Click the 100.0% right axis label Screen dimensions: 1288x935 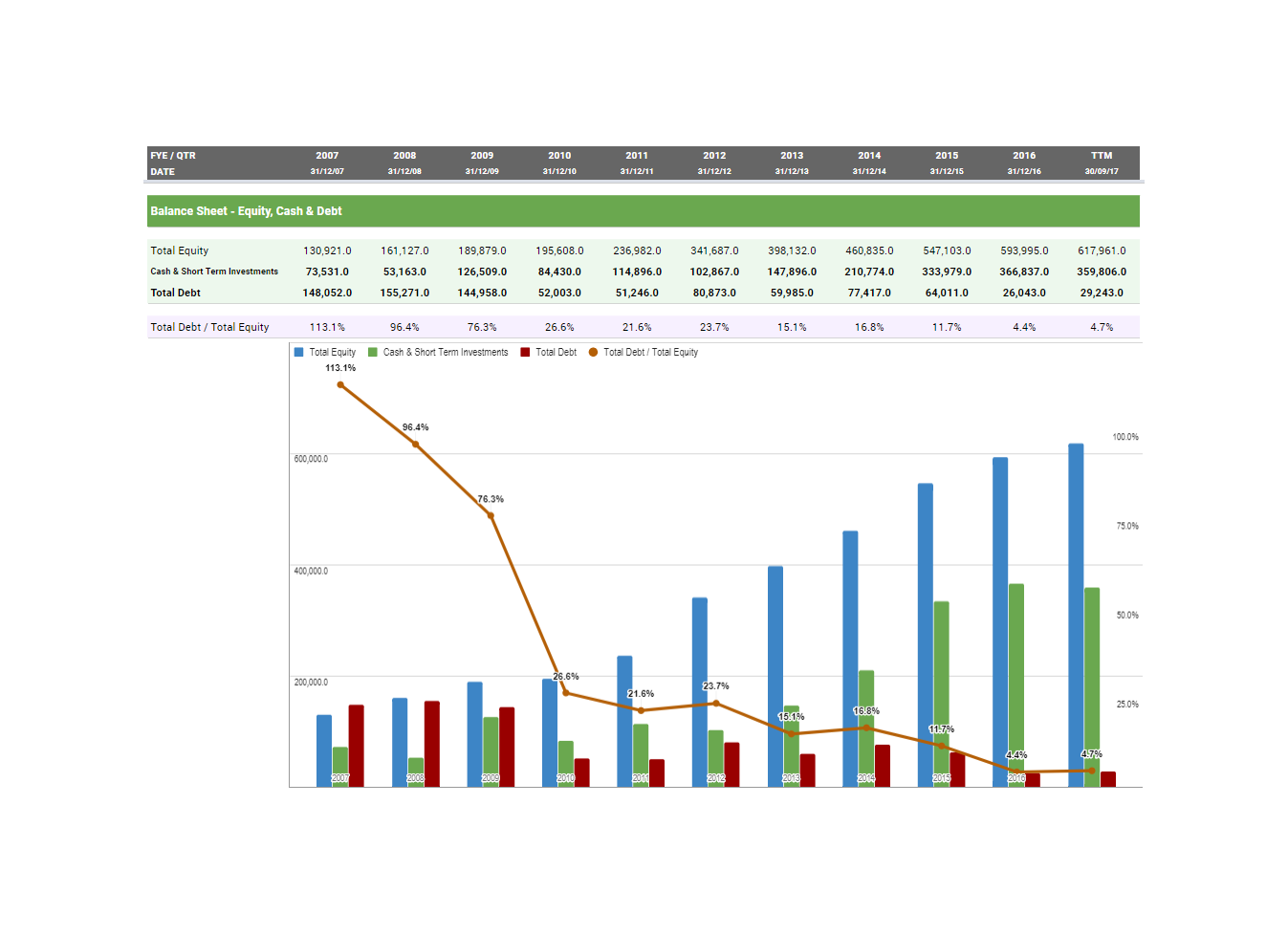click(1125, 437)
